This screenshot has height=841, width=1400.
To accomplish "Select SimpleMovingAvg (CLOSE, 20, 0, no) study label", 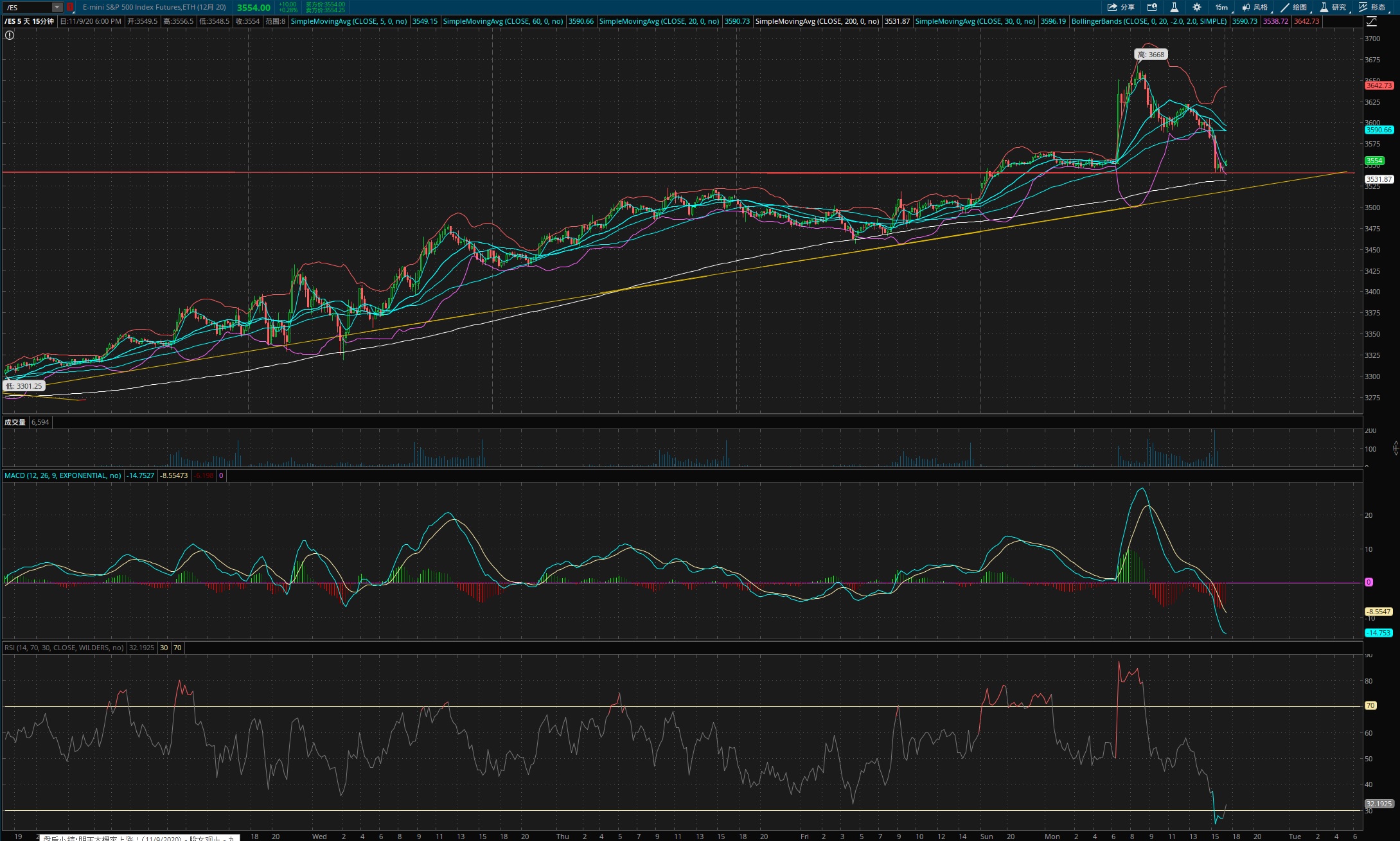I will point(659,21).
